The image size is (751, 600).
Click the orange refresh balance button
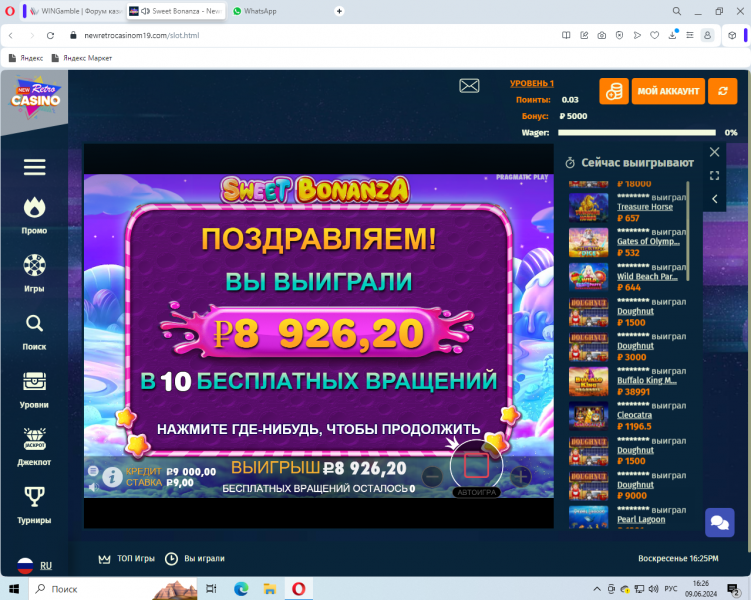[722, 91]
